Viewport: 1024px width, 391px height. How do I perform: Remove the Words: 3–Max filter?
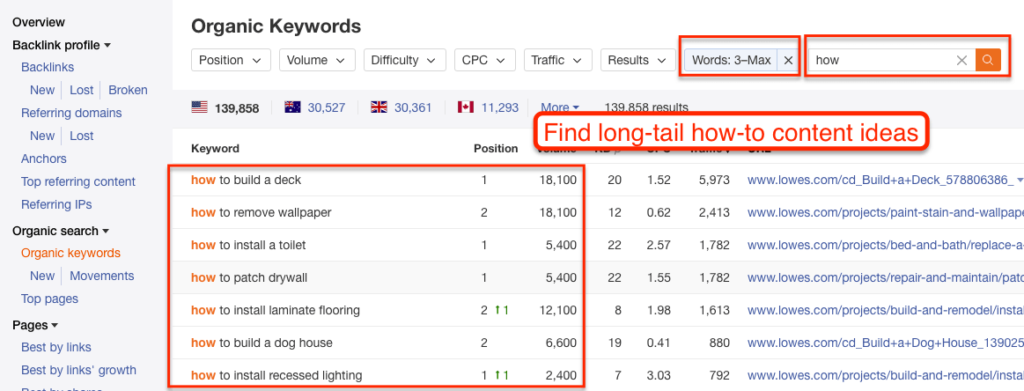click(x=788, y=60)
